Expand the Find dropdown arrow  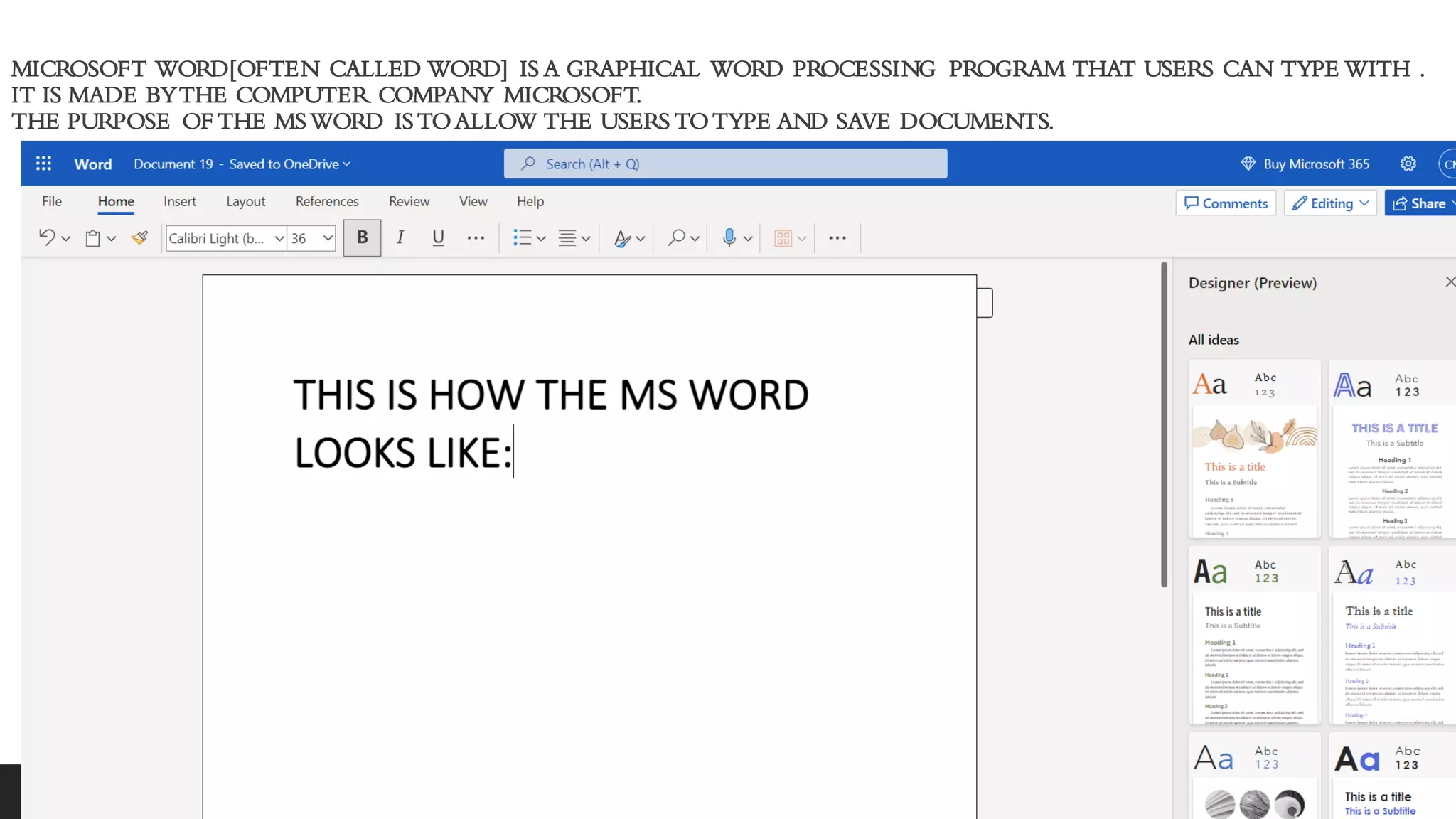(695, 239)
